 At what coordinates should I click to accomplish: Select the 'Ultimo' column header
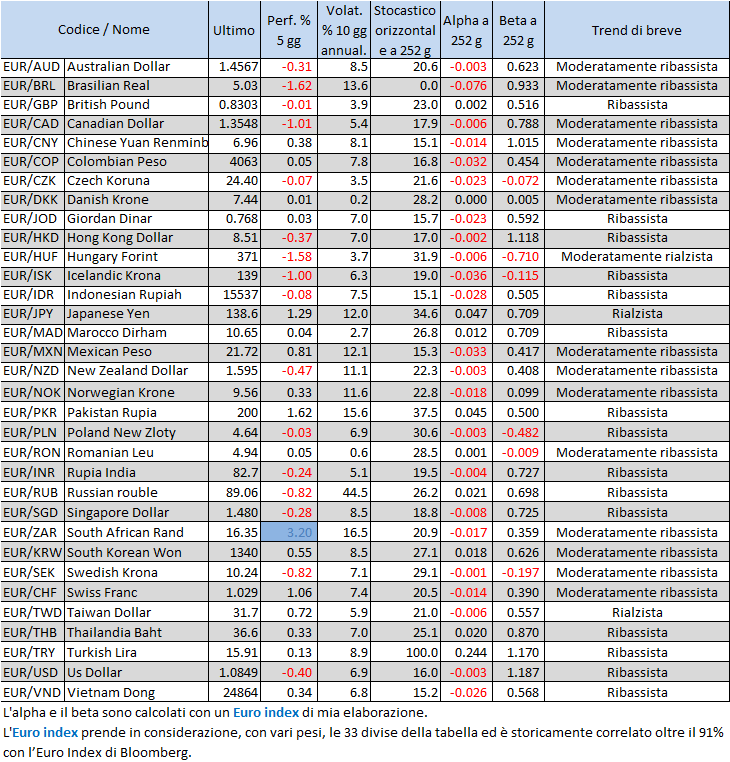click(234, 30)
